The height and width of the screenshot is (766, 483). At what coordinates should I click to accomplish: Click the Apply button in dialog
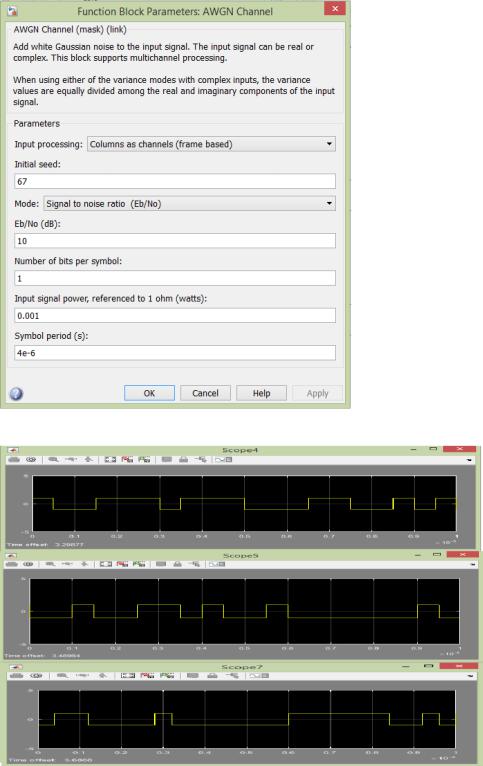point(317,393)
